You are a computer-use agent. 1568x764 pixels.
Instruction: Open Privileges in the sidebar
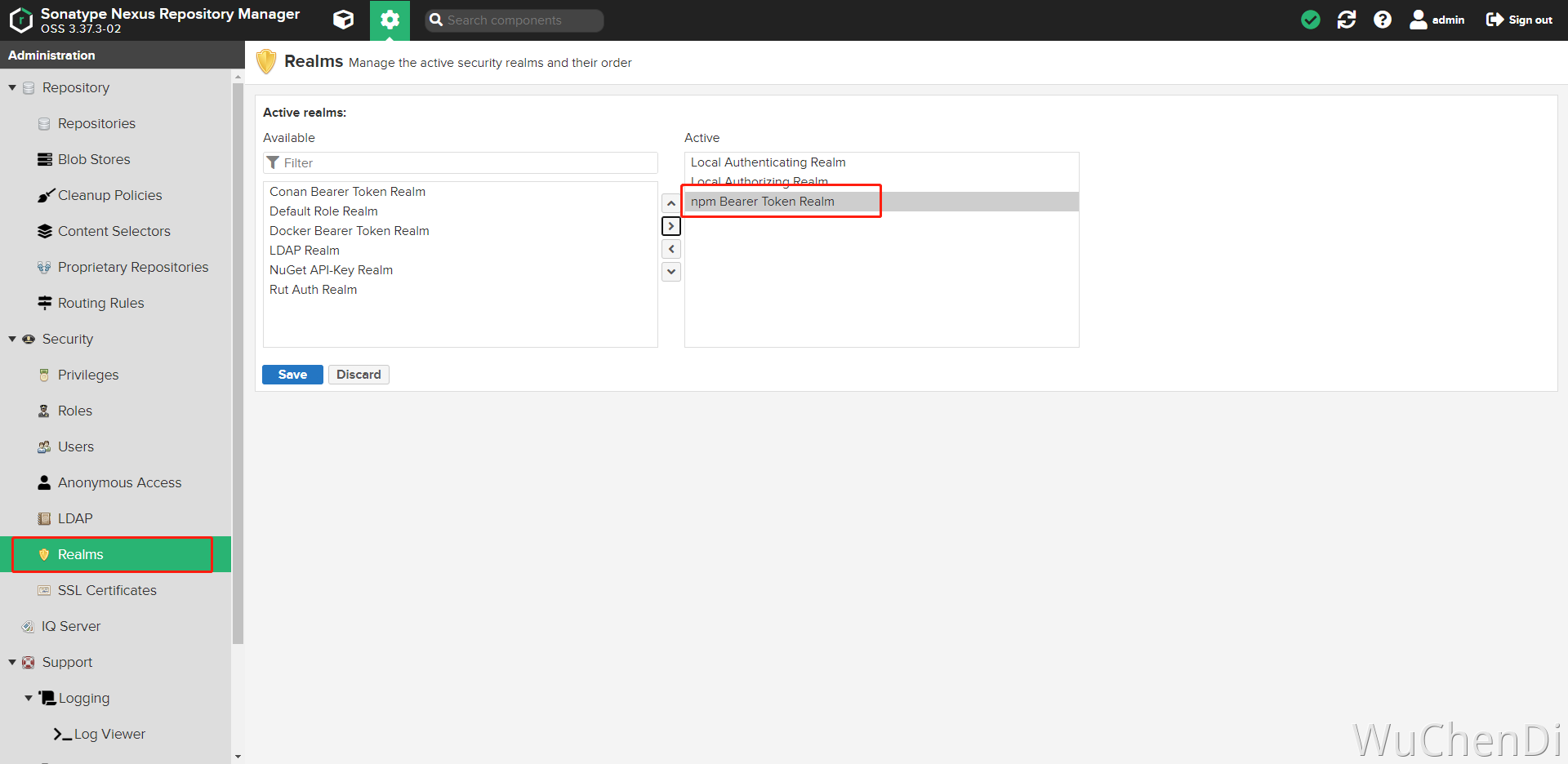coord(88,375)
